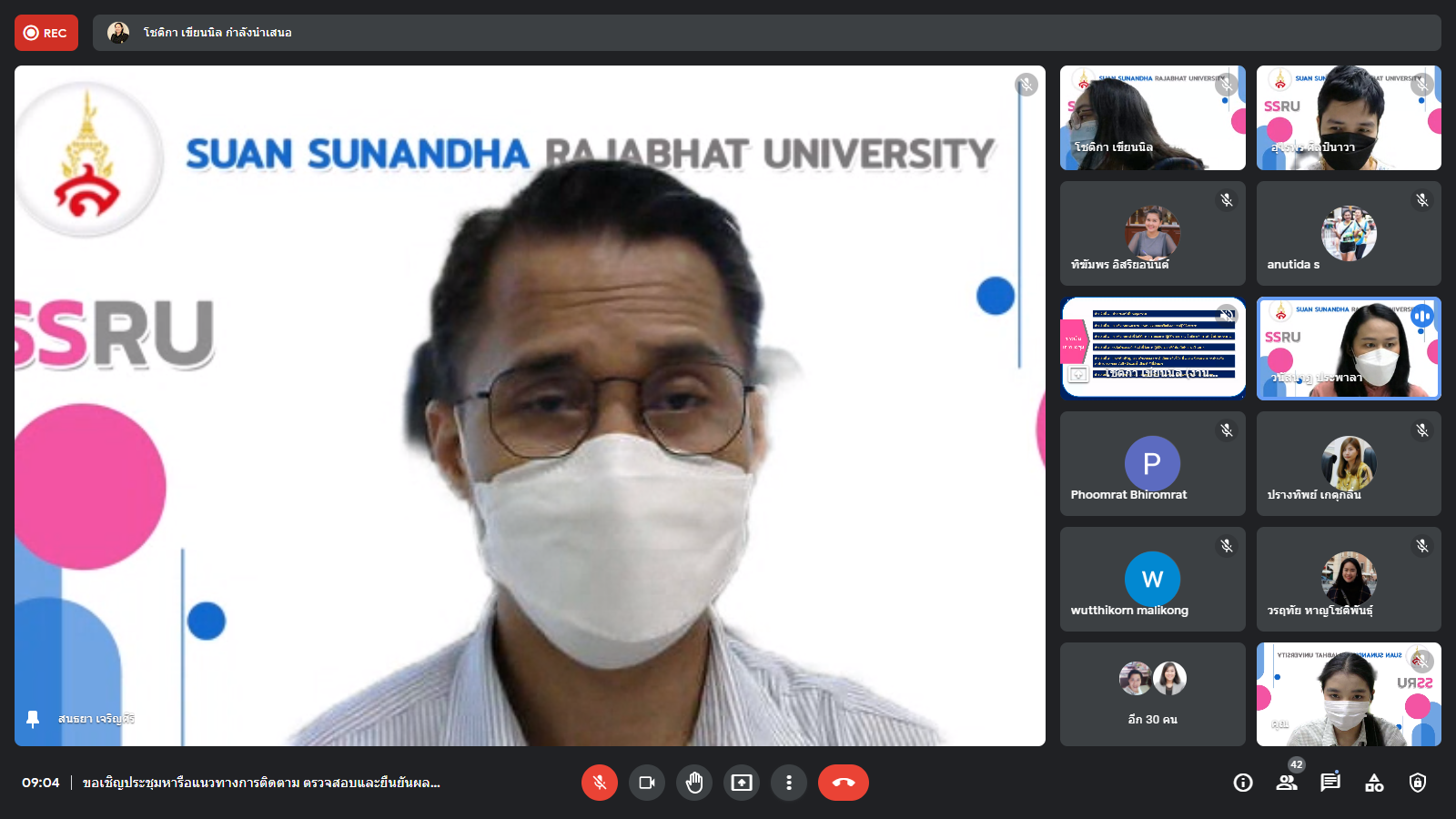Select the wutthikorn malikong participant tile

[x=1152, y=580]
